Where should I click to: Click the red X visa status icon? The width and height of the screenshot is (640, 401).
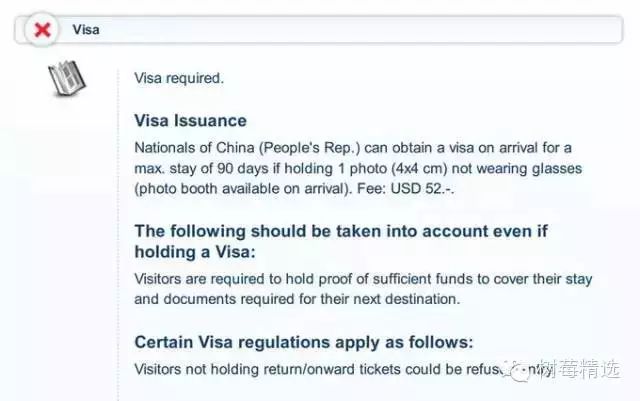tap(42, 30)
